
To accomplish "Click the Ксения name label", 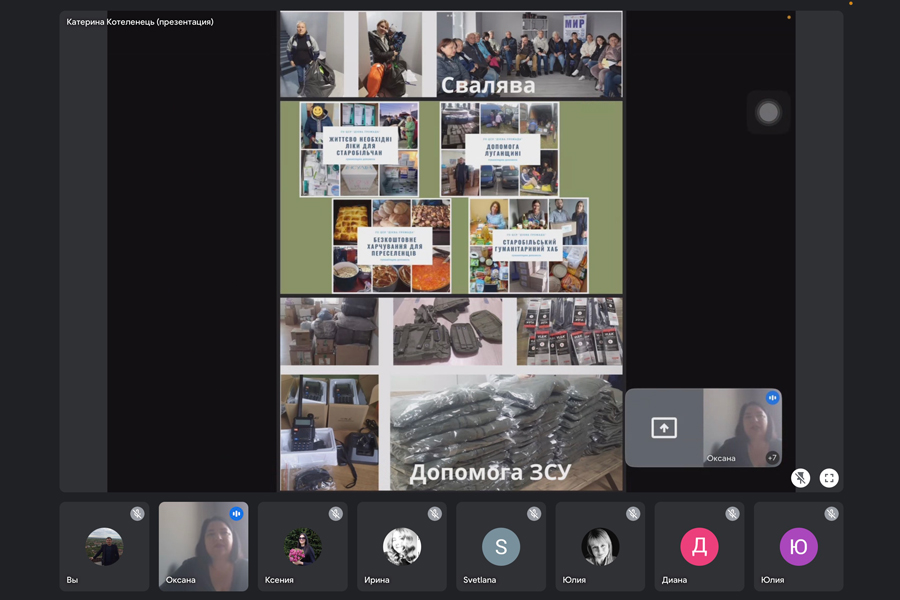I will point(279,580).
